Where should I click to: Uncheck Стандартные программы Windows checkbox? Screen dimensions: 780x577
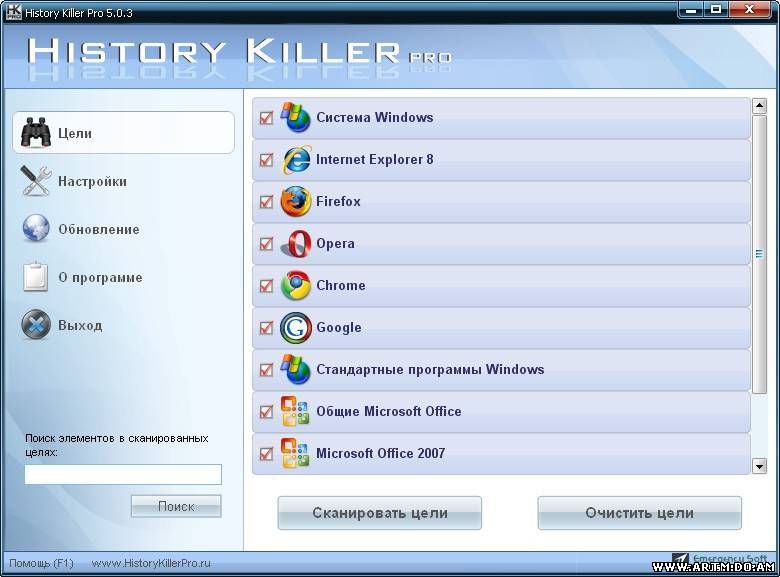[x=267, y=370]
